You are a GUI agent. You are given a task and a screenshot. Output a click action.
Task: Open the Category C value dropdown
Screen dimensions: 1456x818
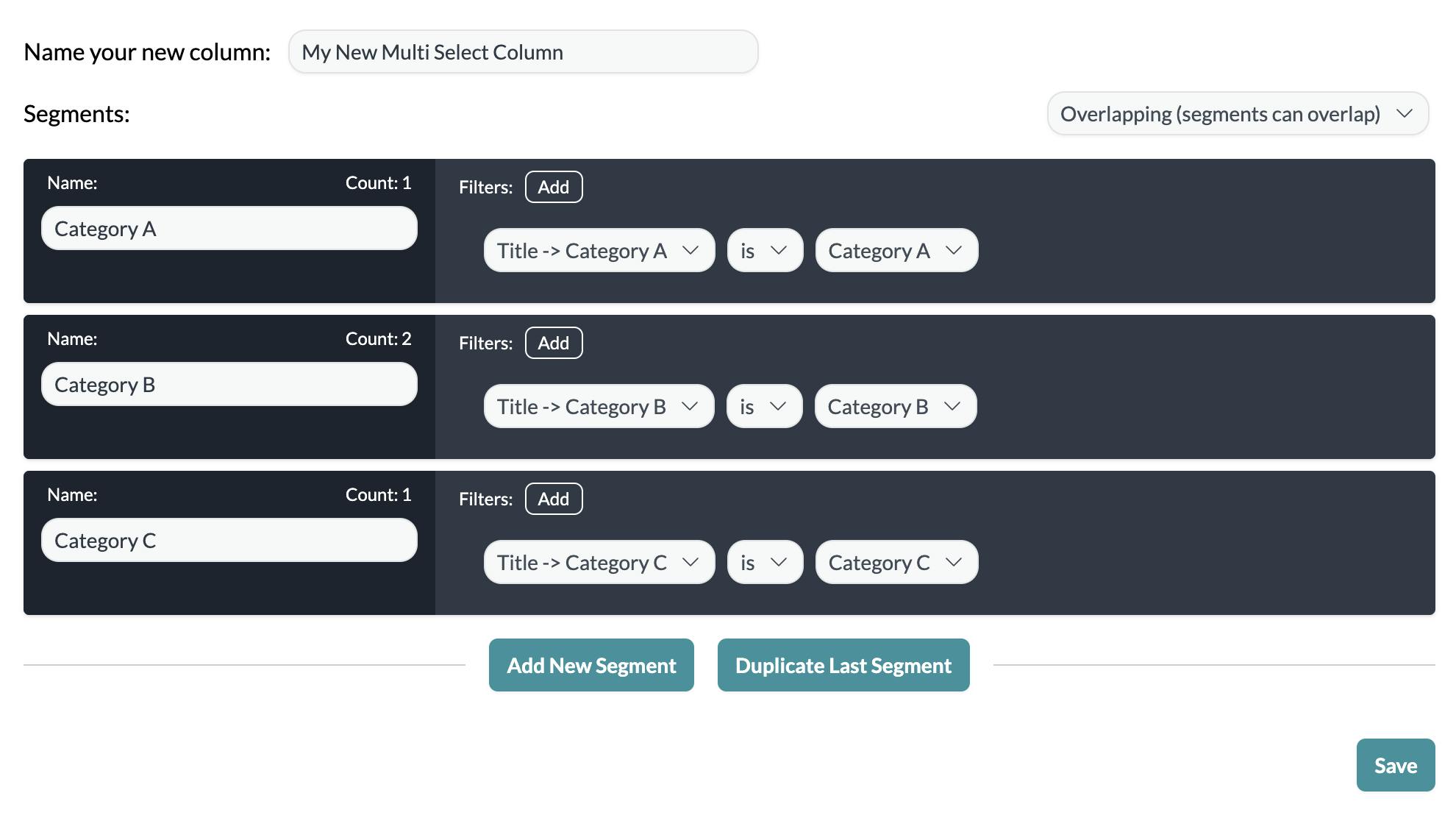click(896, 561)
